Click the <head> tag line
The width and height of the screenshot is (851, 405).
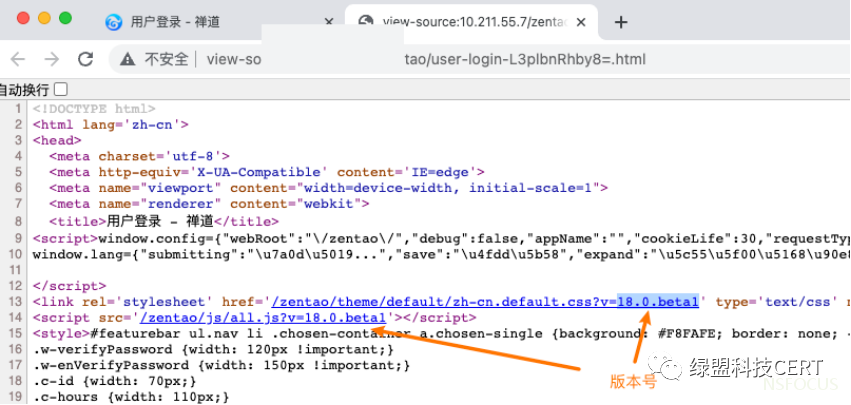coord(57,141)
